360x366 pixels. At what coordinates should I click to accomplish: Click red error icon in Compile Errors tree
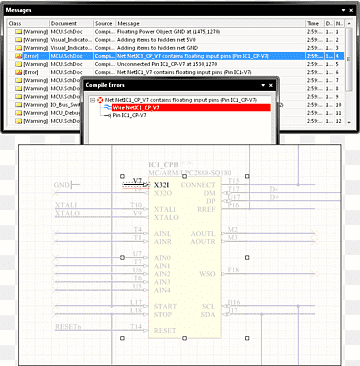point(100,100)
